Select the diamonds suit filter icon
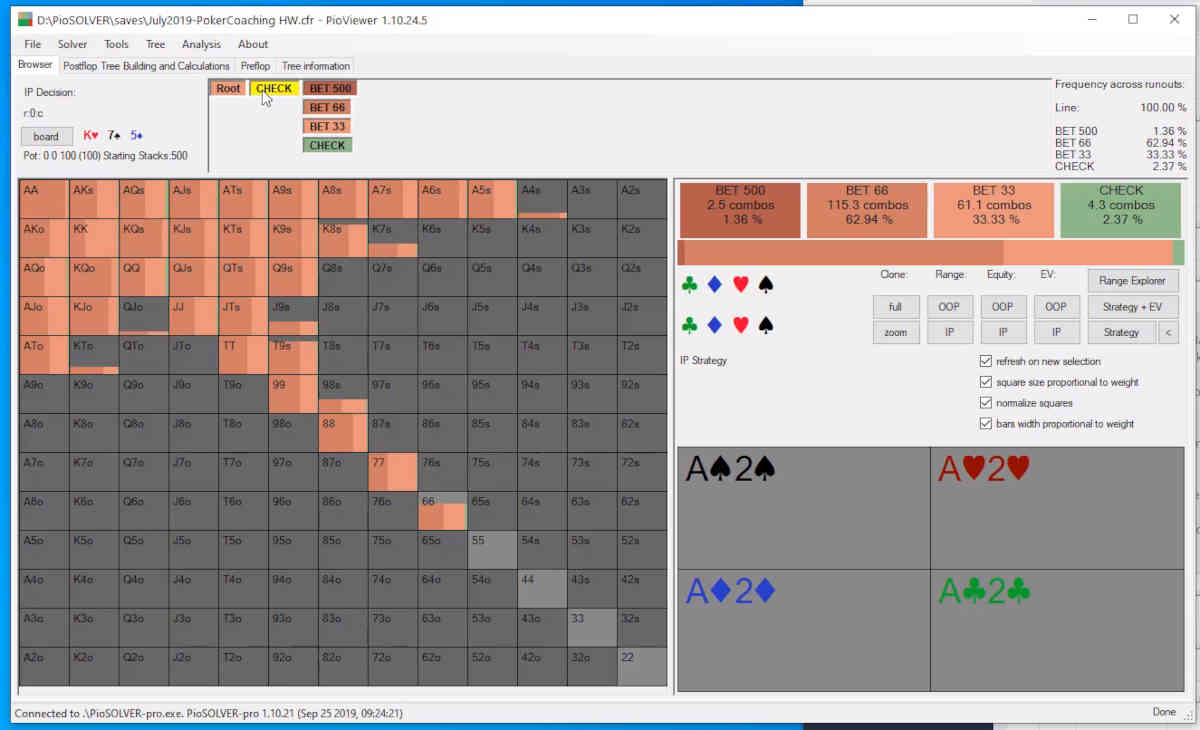The image size is (1200, 730). (715, 285)
